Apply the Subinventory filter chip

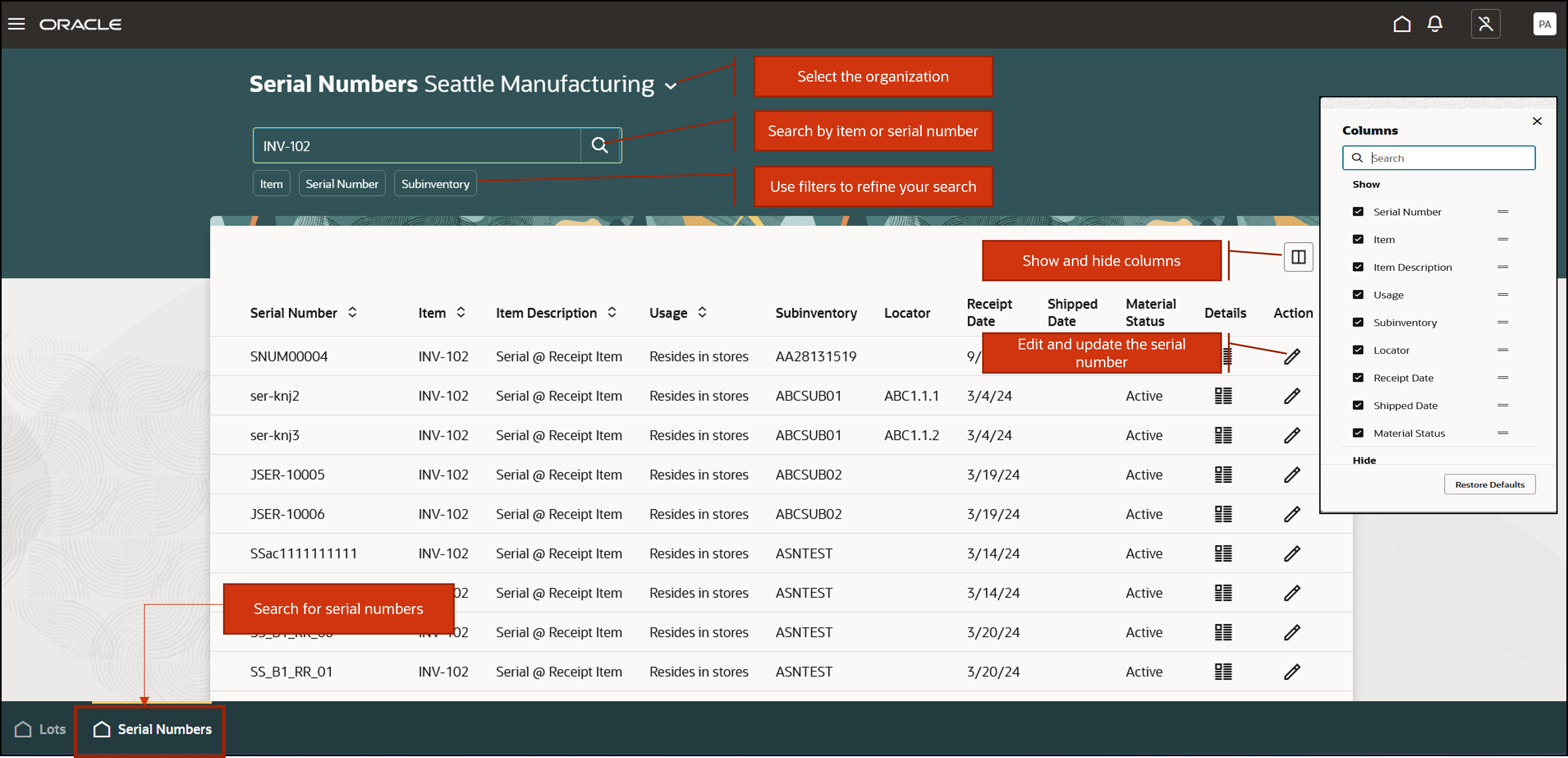click(x=435, y=184)
